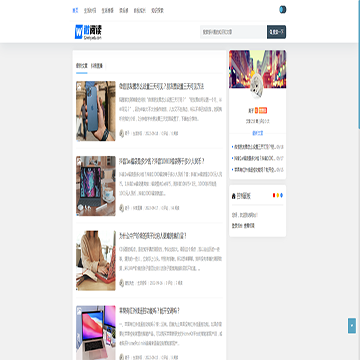The width and height of the screenshot is (360, 360).
Task: Click the red dot in control panel widget
Action: tap(274, 195)
